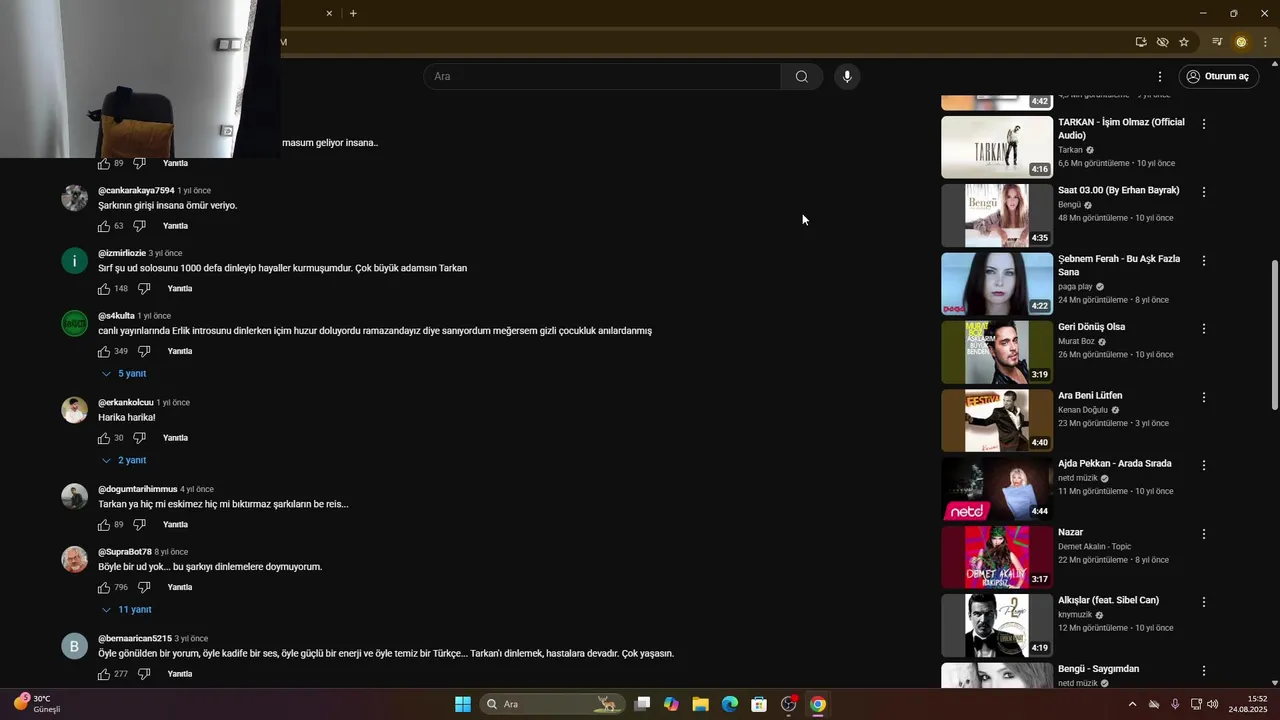Open options for Nazar video
The width and height of the screenshot is (1280, 720).
(x=1204, y=535)
